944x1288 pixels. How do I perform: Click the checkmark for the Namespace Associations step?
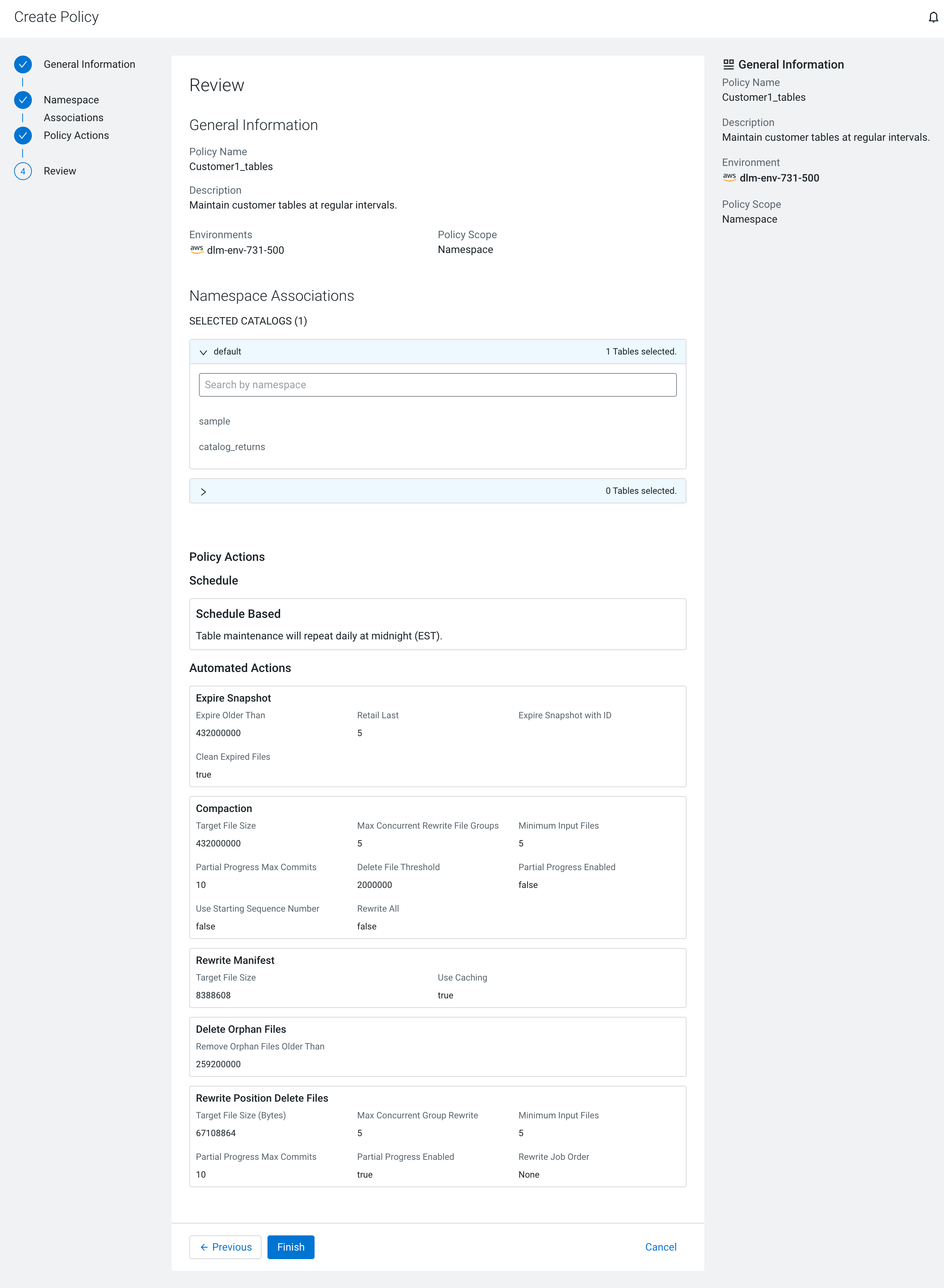[x=22, y=100]
